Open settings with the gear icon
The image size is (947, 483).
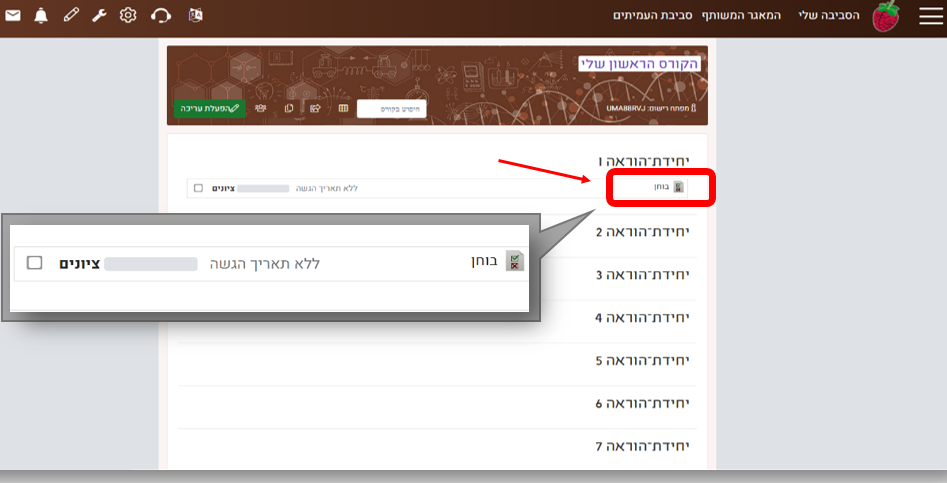pos(128,15)
